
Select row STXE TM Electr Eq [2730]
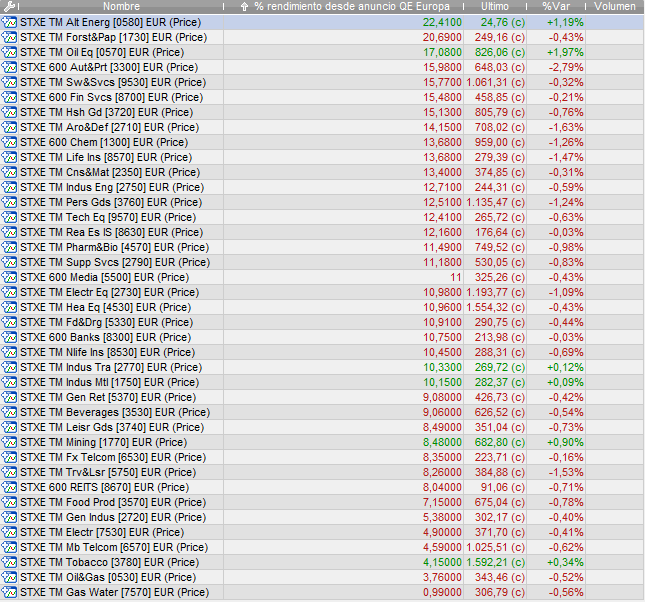point(322,293)
